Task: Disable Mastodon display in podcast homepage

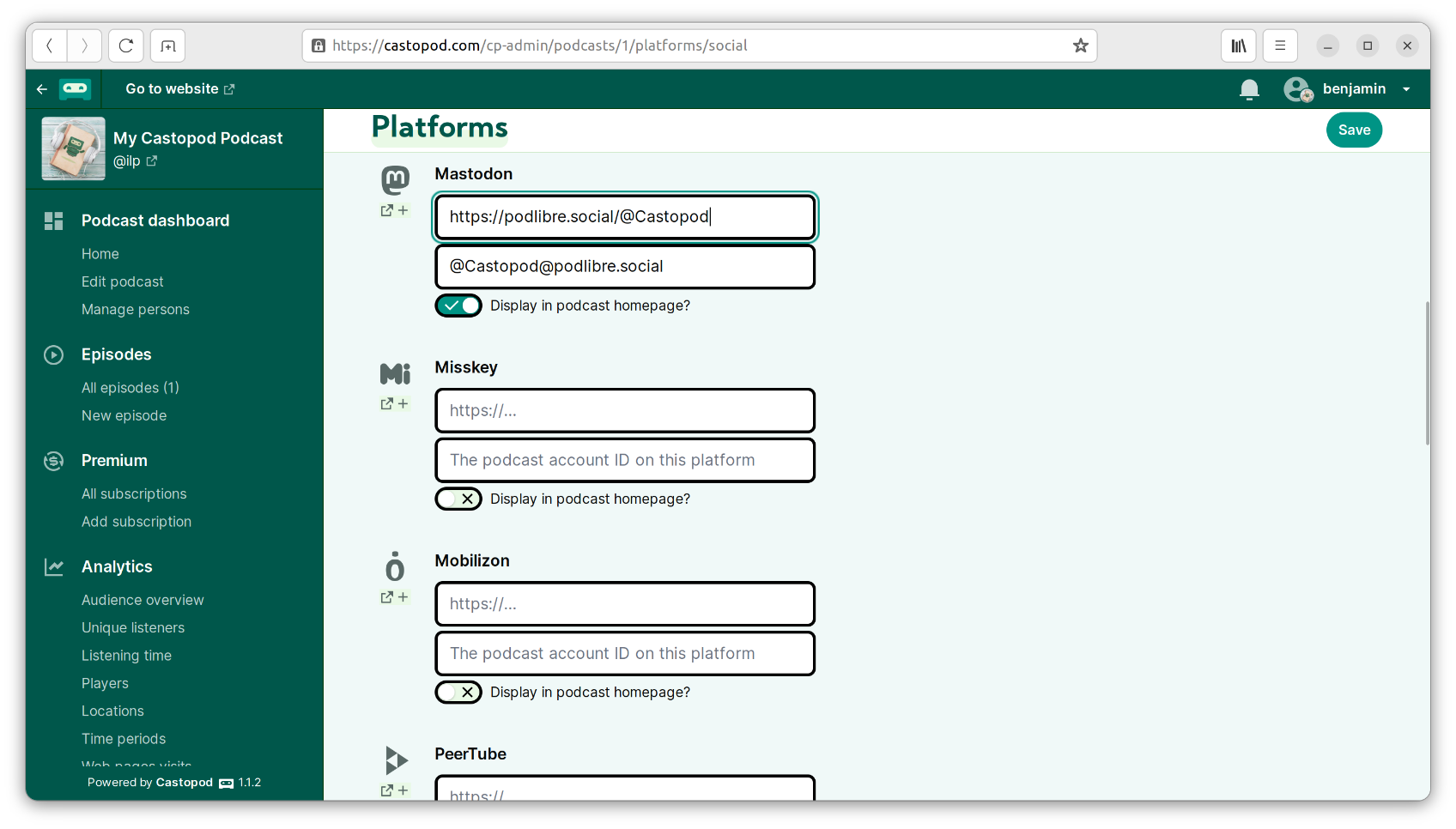Action: tap(458, 306)
